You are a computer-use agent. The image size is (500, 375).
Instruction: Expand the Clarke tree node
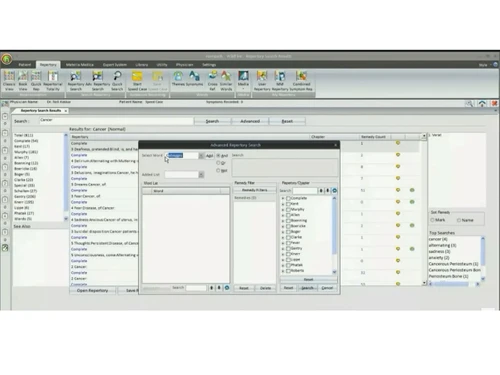pyautogui.click(x=283, y=237)
